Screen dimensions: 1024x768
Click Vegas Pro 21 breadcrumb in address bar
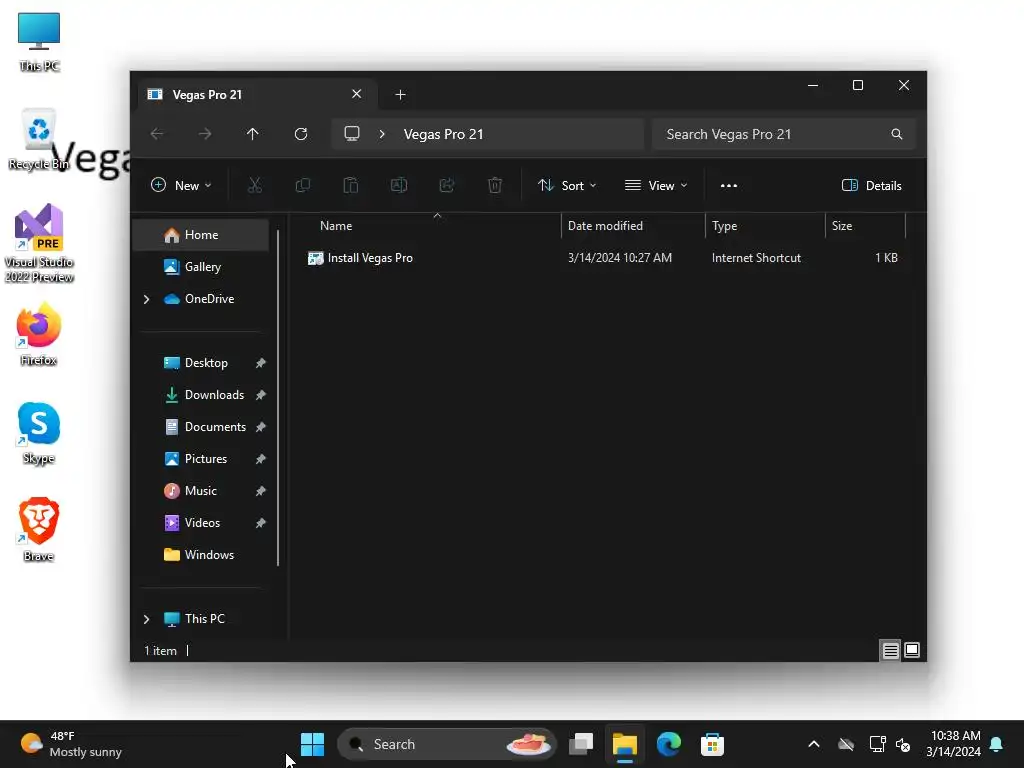(x=443, y=134)
